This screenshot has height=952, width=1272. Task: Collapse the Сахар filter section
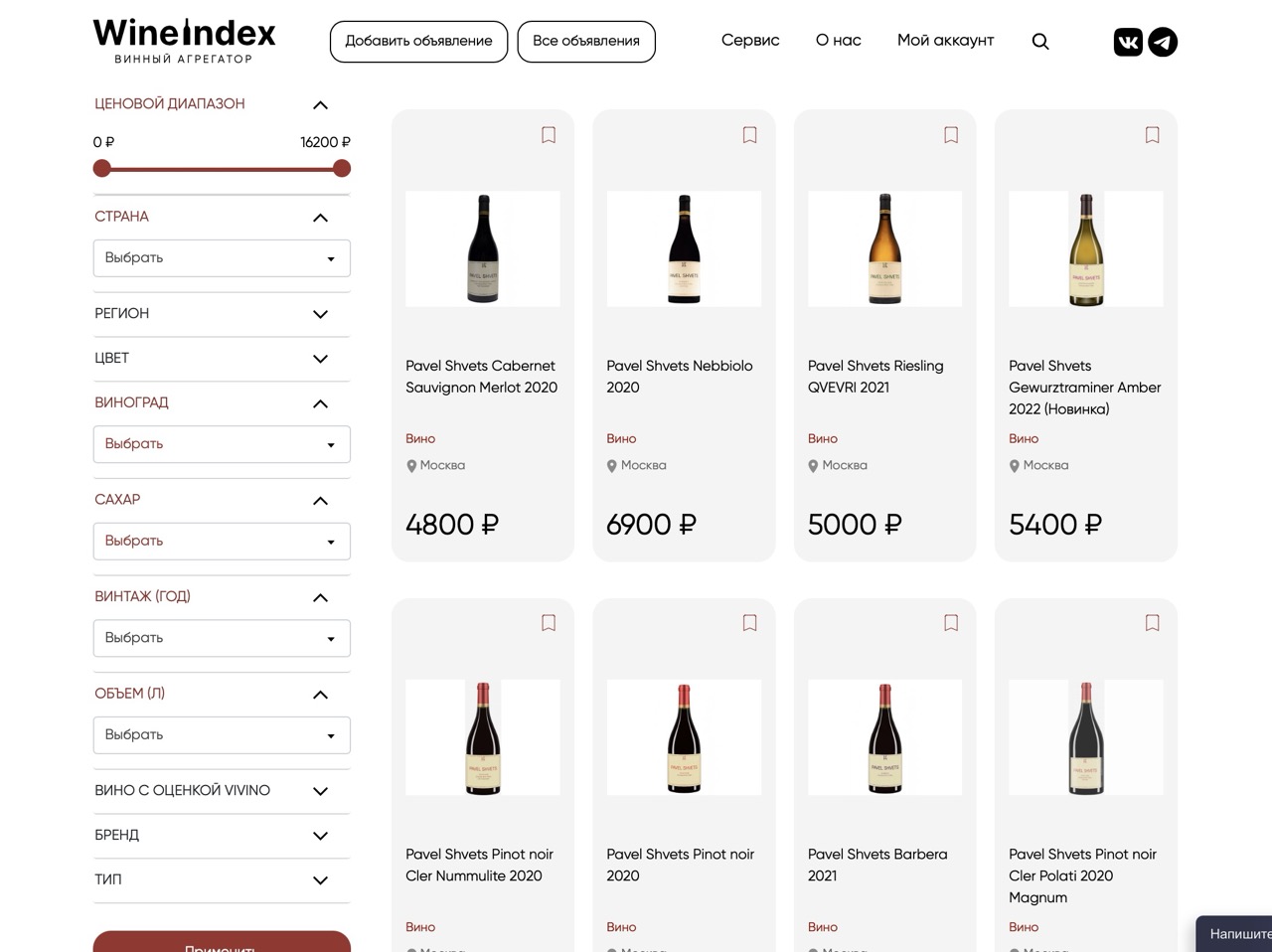coord(320,501)
